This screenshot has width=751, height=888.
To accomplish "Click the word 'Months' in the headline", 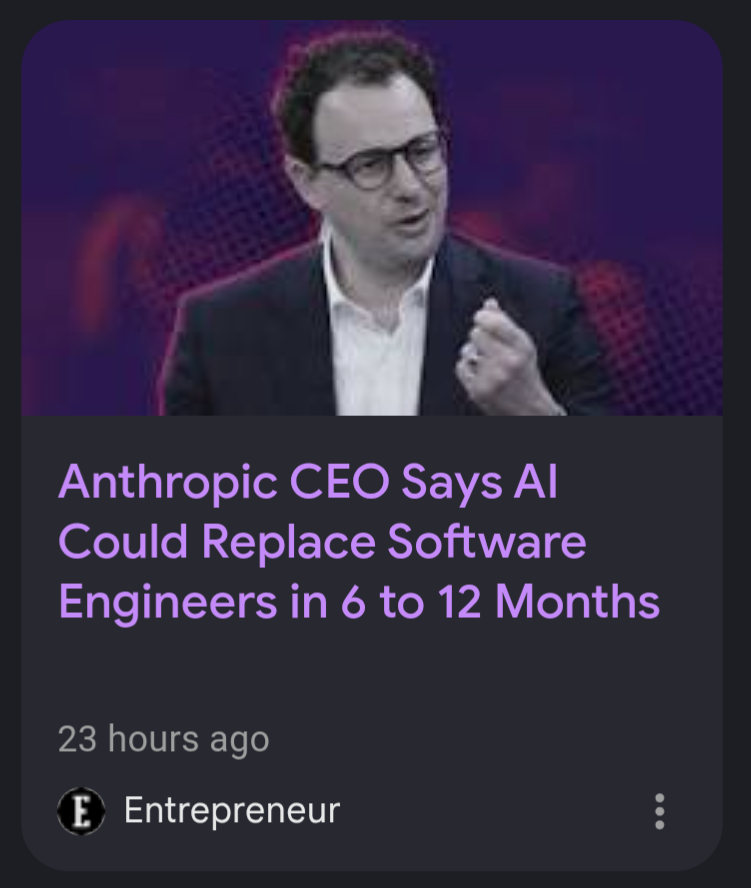I will (578, 601).
